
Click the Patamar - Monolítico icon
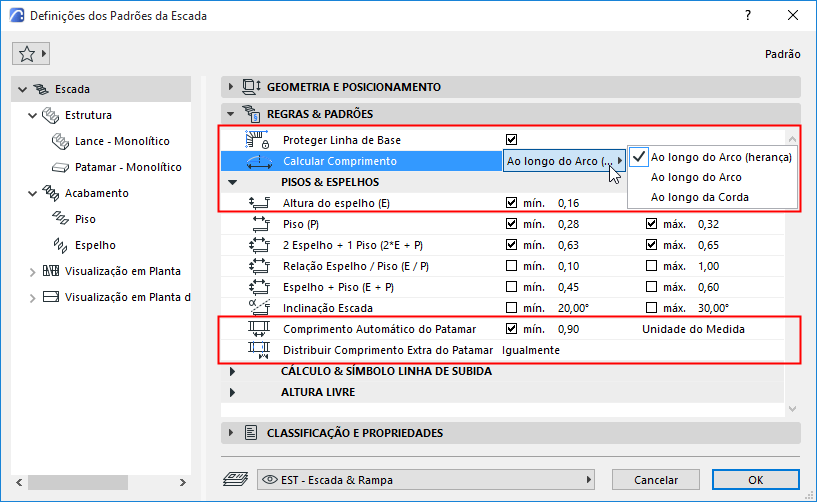tap(60, 167)
